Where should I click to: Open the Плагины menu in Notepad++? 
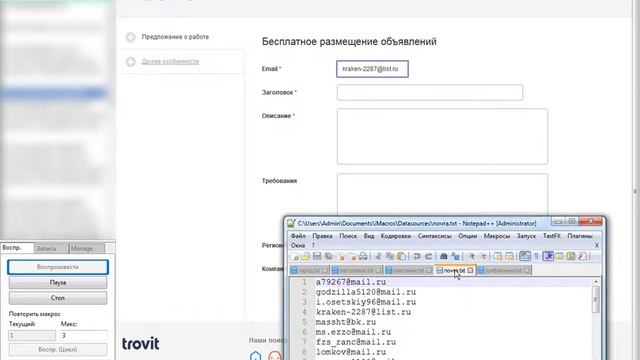tap(580, 236)
